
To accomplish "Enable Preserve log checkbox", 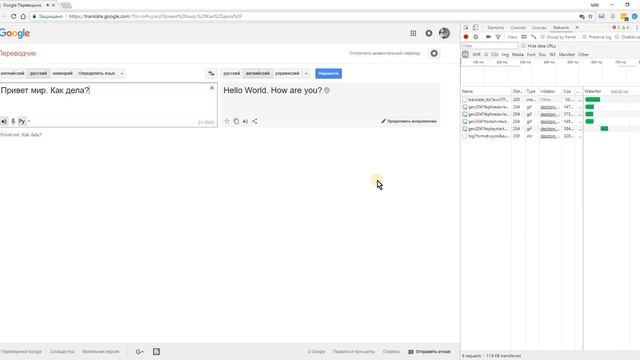I will click(x=584, y=37).
